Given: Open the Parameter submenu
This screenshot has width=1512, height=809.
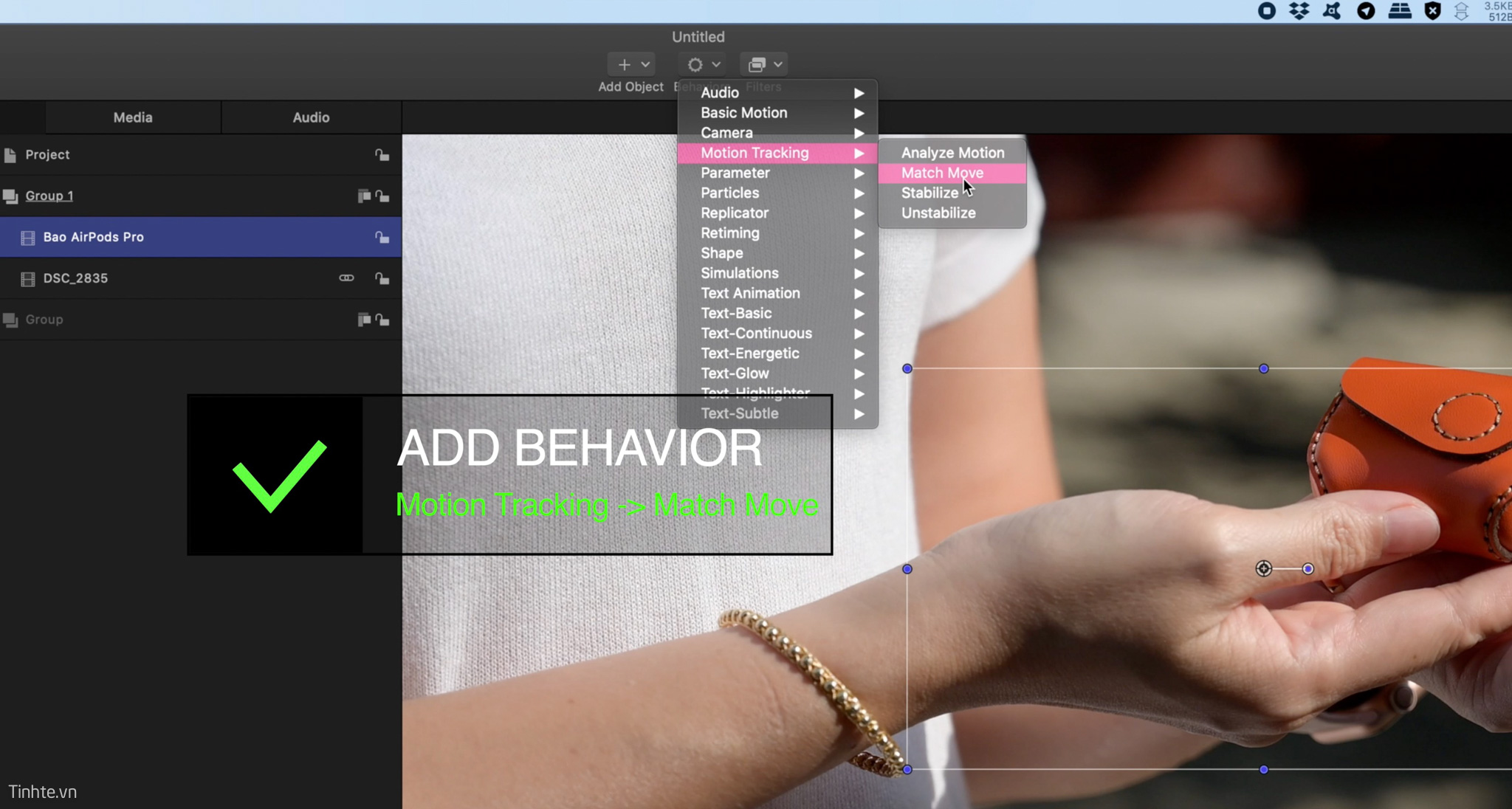Looking at the screenshot, I should (777, 173).
